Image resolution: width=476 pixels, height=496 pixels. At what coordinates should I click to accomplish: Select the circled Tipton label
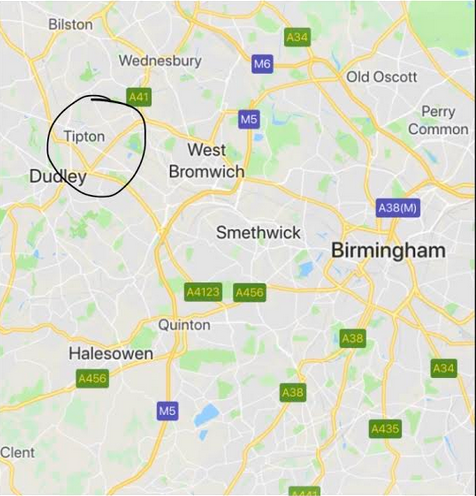[x=84, y=136]
